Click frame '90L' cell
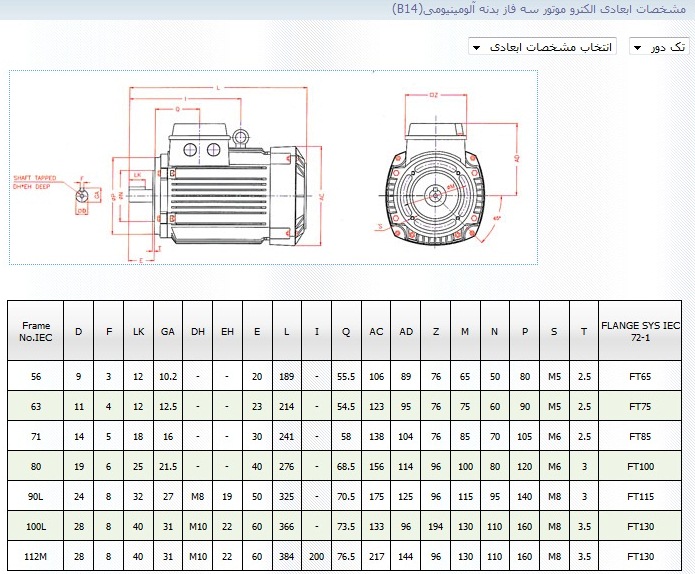The height and width of the screenshot is (574, 695). point(36,496)
